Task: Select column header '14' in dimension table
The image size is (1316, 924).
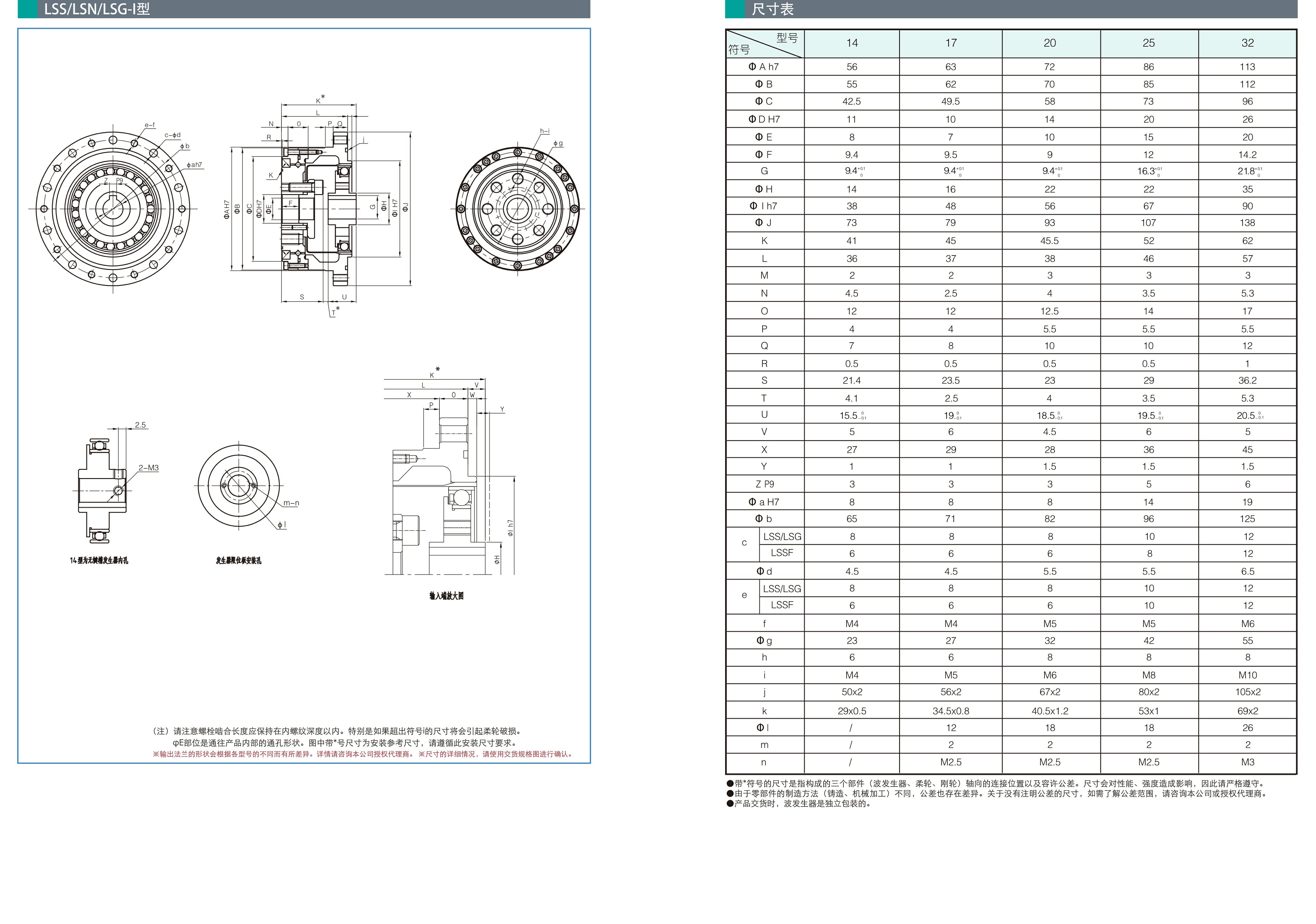Action: click(x=852, y=43)
